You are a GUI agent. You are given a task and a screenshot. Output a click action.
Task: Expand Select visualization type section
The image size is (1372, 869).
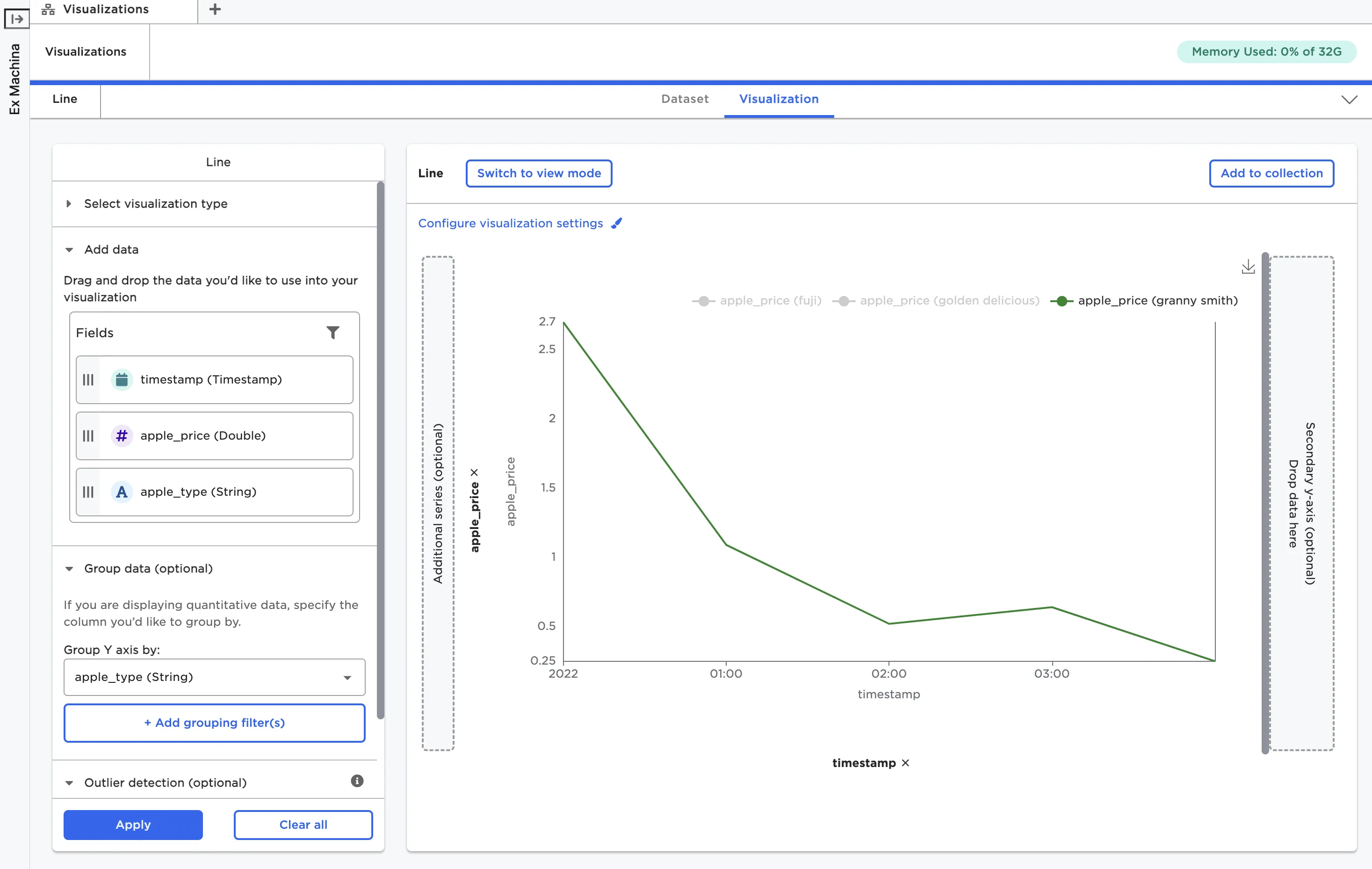tap(155, 204)
